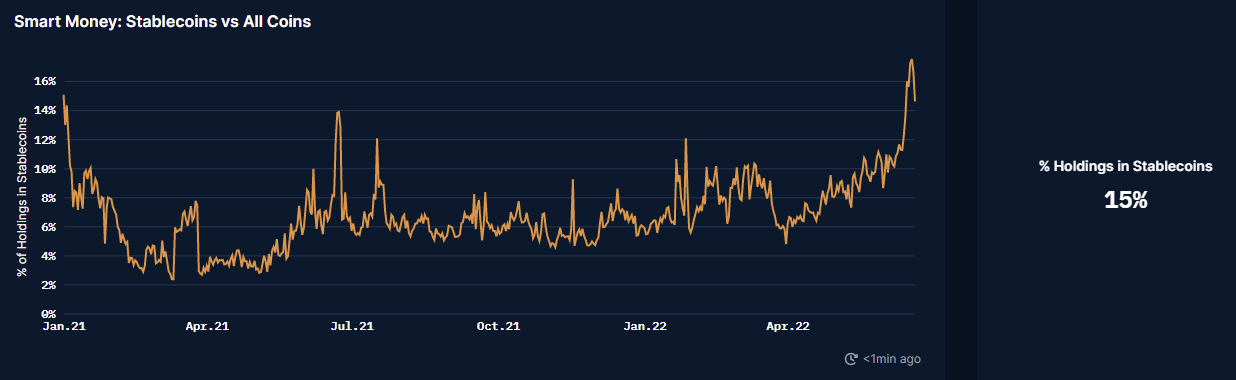Click the 'Apr.21' x-axis label
Image resolution: width=1236 pixels, height=380 pixels.
point(208,326)
